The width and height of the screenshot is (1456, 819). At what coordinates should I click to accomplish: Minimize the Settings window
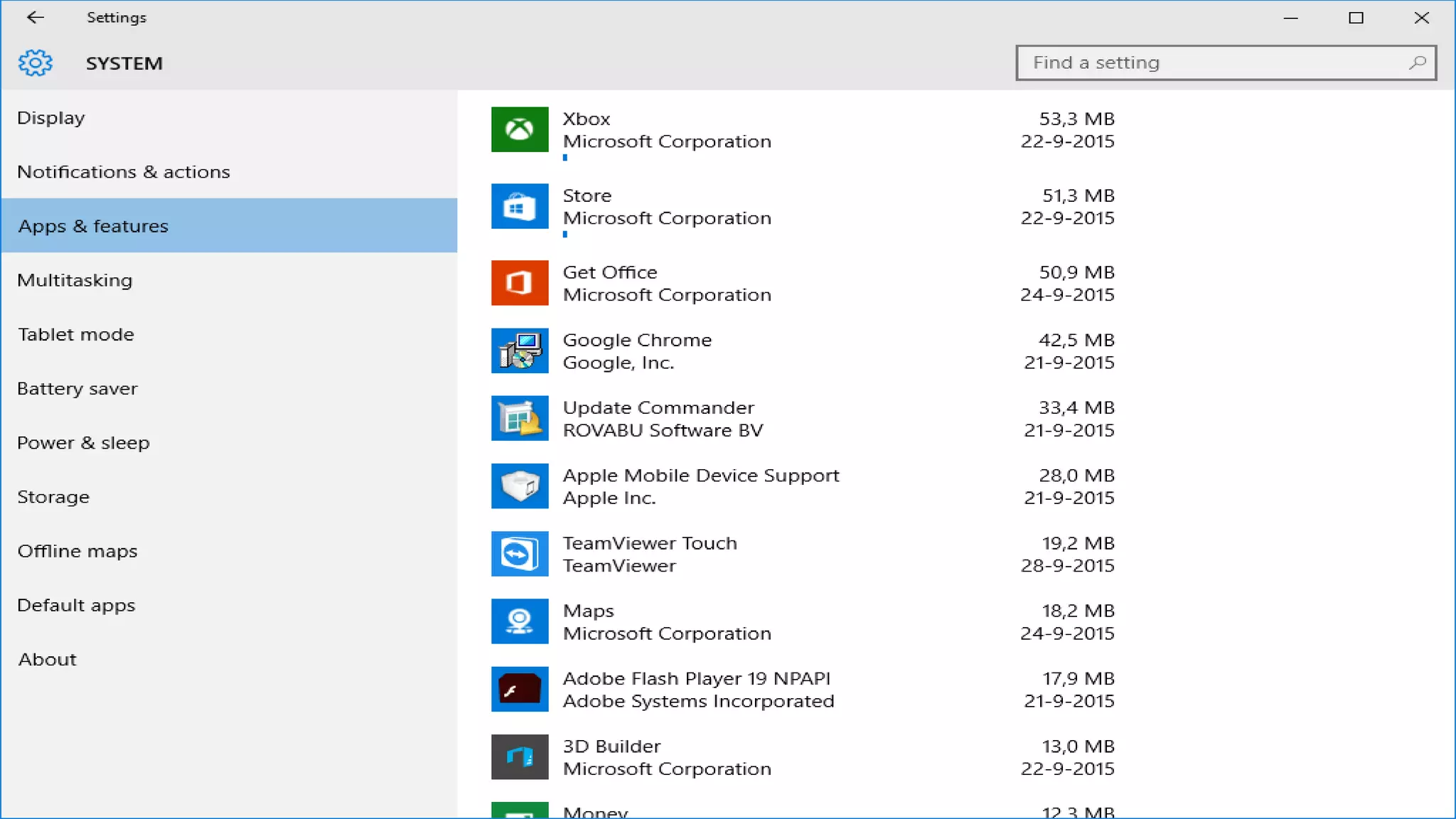coord(1291,18)
